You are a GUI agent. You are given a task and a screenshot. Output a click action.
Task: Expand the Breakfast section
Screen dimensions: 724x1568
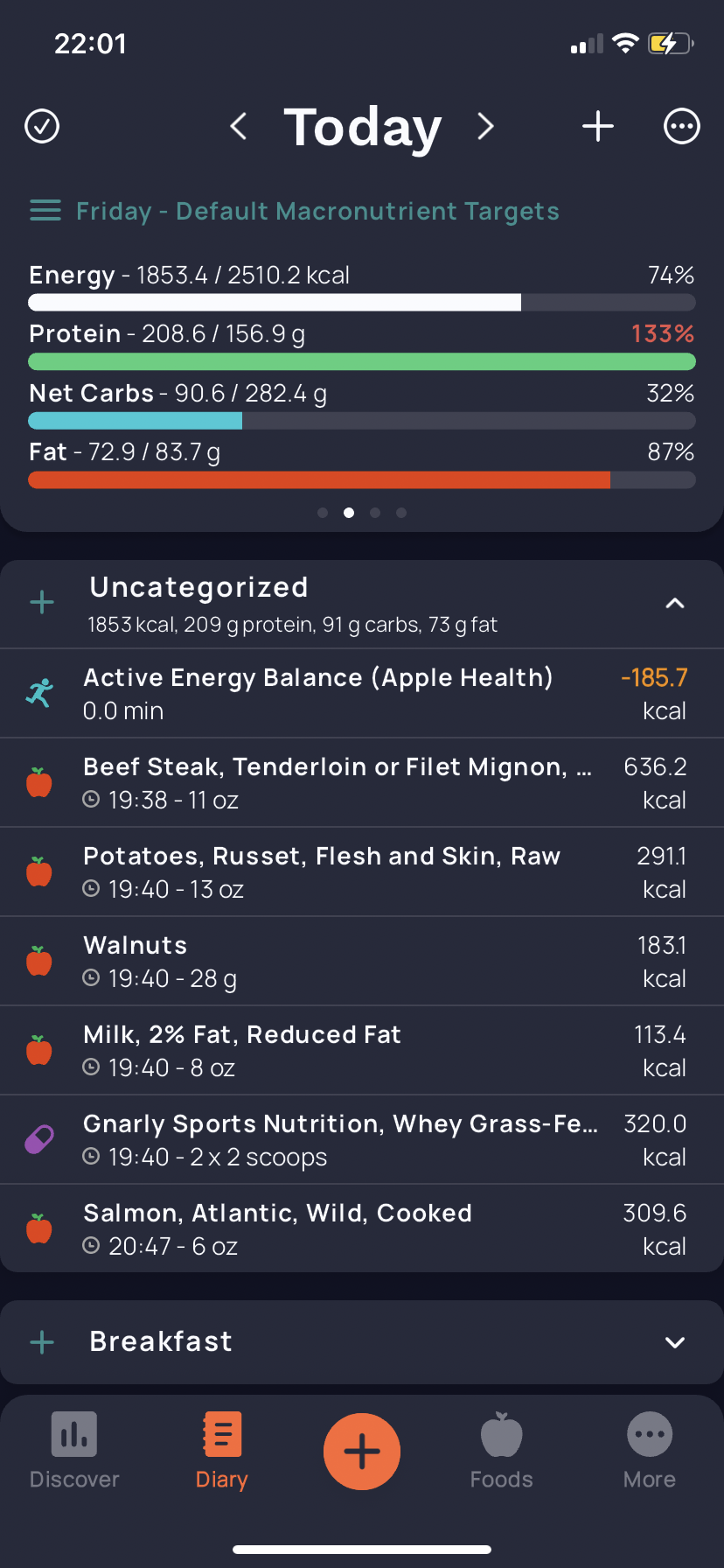click(675, 1342)
